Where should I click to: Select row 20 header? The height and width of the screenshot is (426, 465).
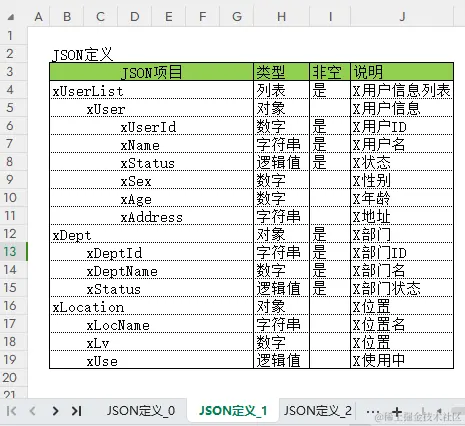click(x=13, y=377)
